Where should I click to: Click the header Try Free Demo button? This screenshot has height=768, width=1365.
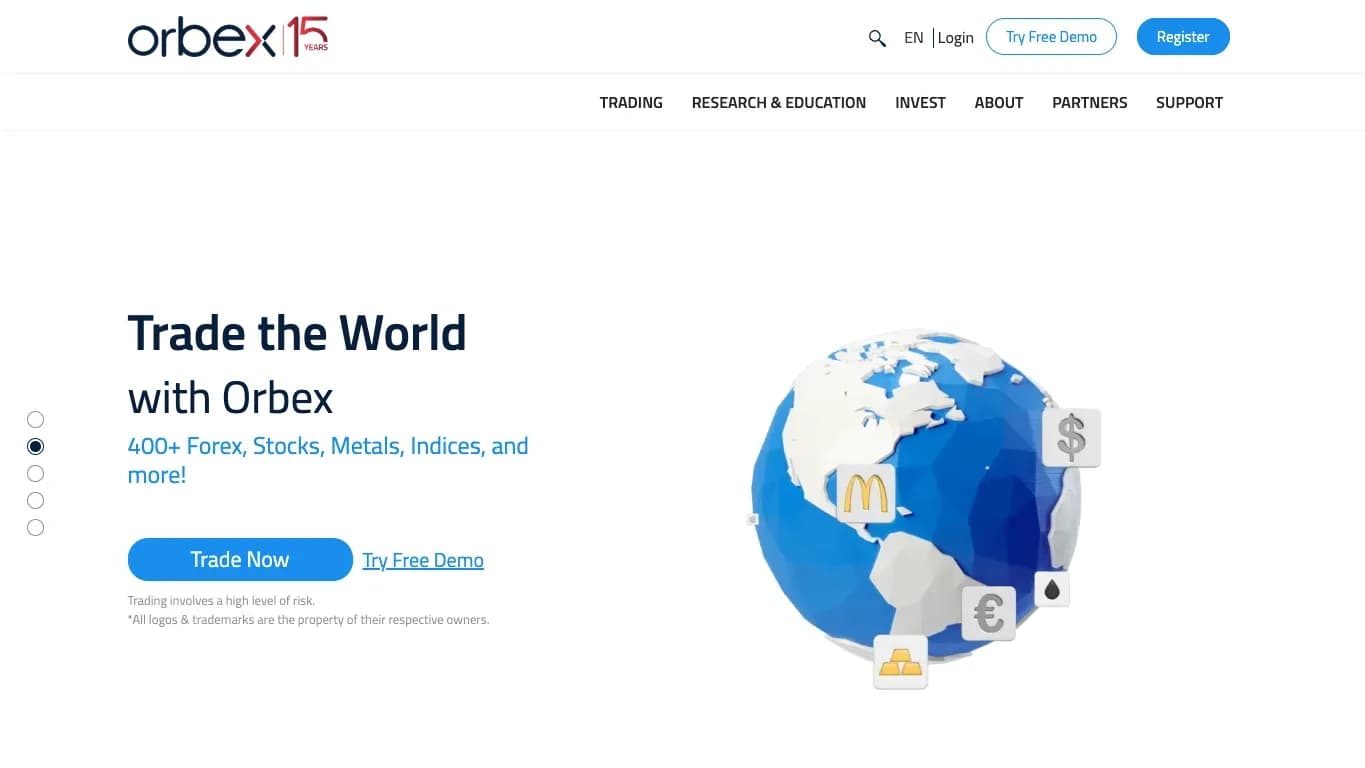pos(1051,37)
